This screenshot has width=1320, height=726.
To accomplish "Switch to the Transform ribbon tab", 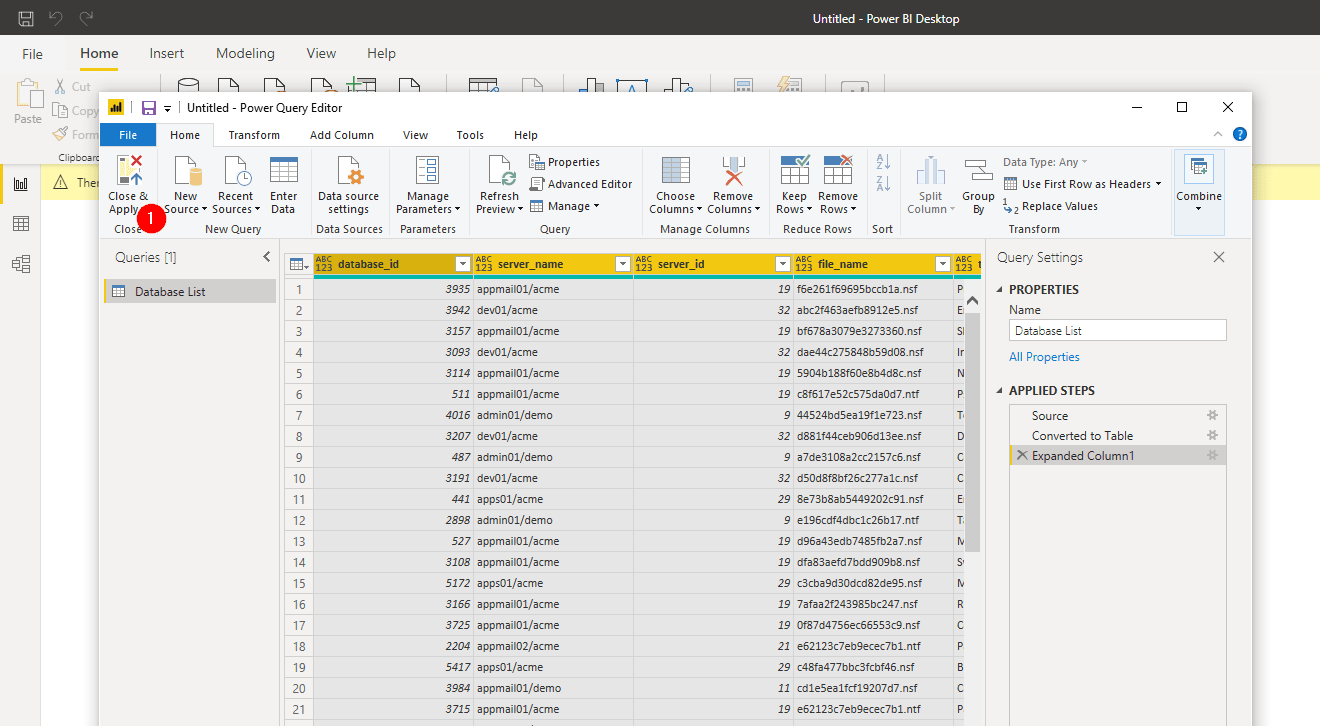I will click(254, 135).
